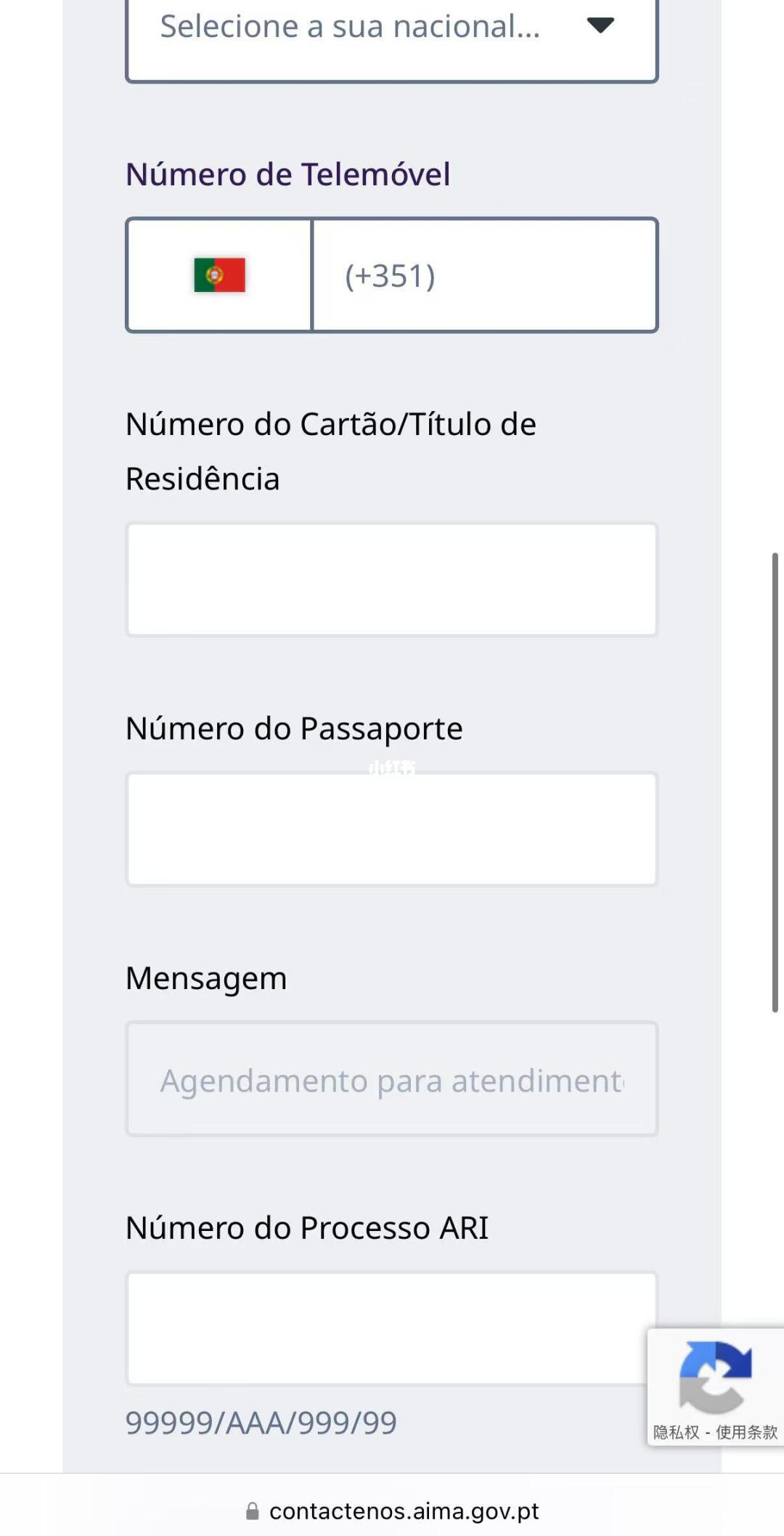The height and width of the screenshot is (1536, 784).
Task: Click the reCAPTCHA logo badge
Action: (x=715, y=1377)
